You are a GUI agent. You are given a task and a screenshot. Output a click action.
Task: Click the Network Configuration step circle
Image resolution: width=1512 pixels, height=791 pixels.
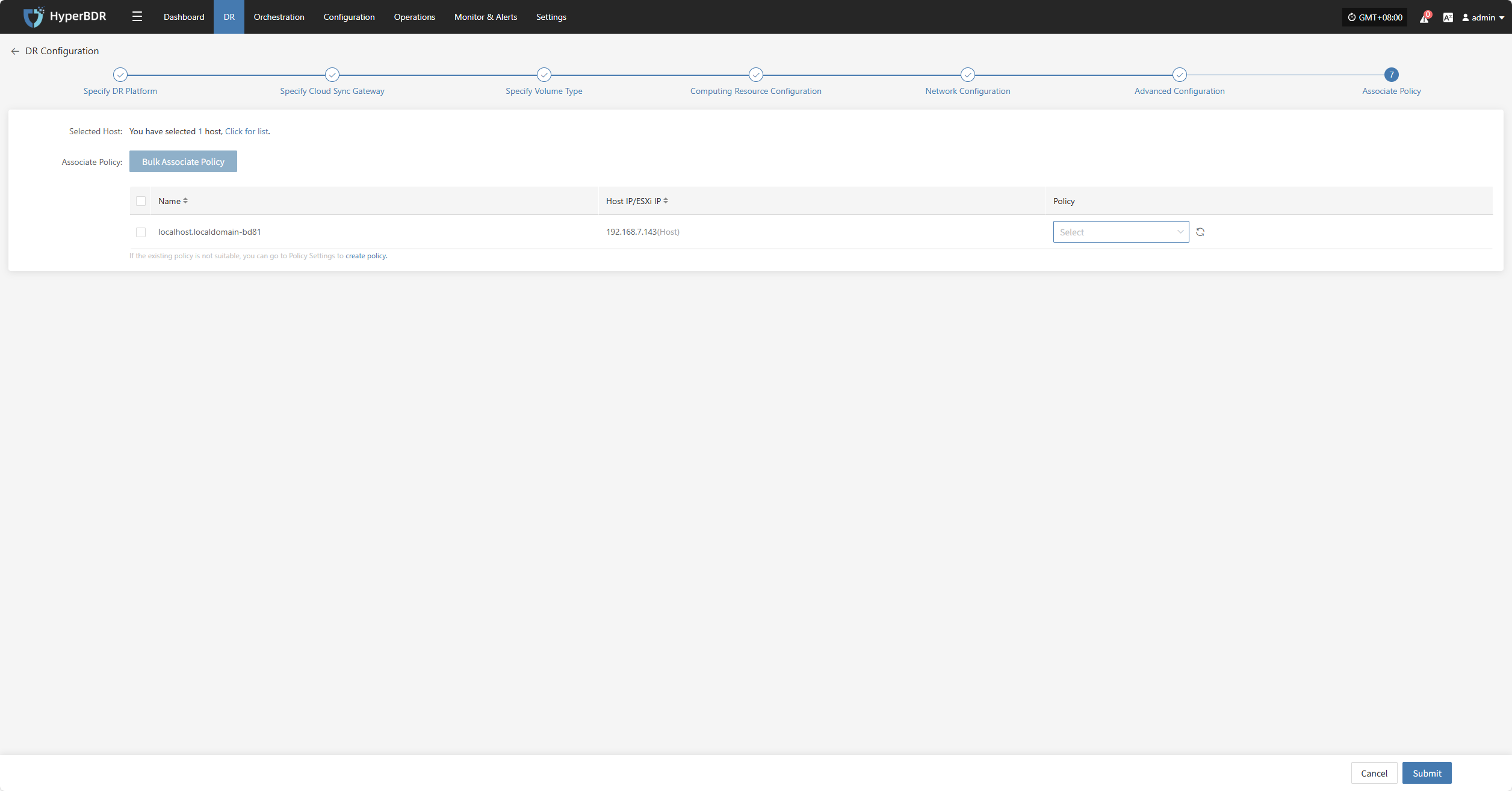coord(968,75)
